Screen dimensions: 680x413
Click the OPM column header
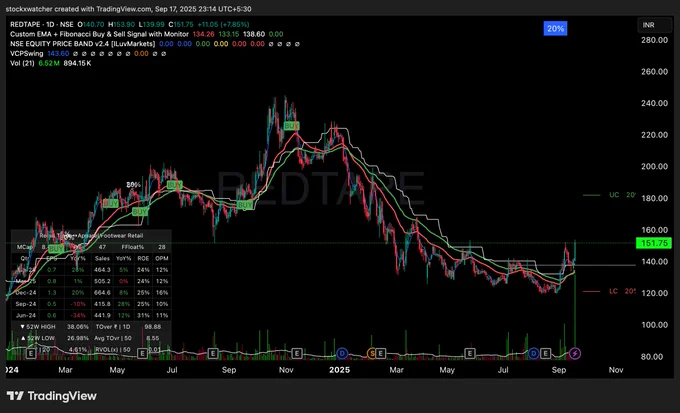click(162, 258)
